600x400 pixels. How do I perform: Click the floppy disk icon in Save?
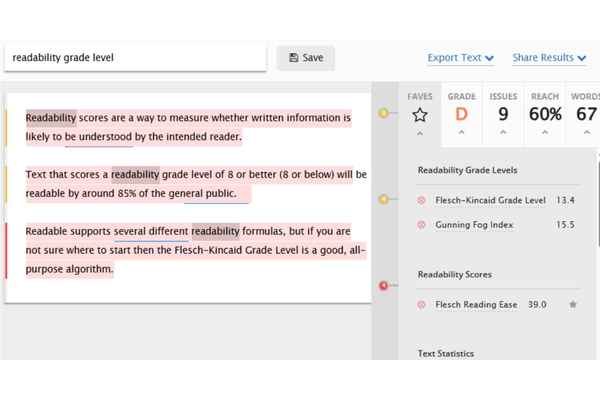293,58
